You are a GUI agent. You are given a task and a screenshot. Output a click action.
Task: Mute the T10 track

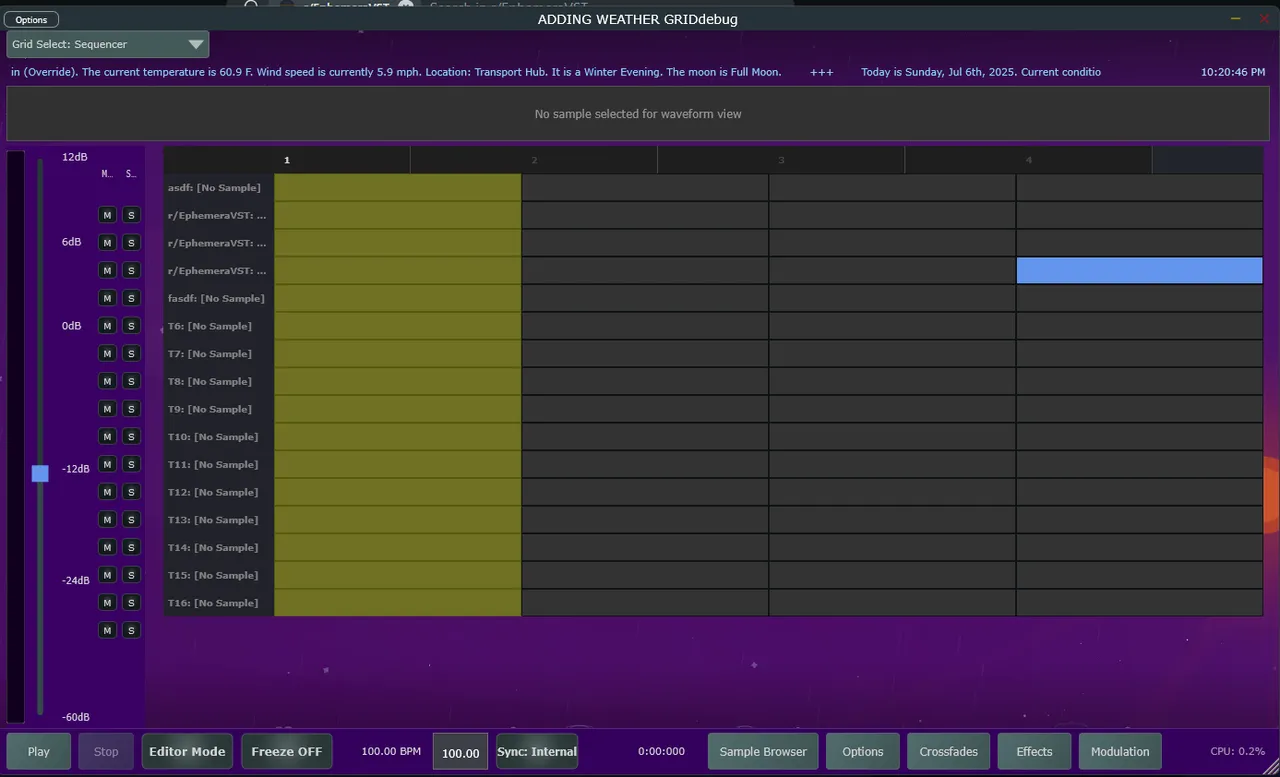pyautogui.click(x=107, y=464)
